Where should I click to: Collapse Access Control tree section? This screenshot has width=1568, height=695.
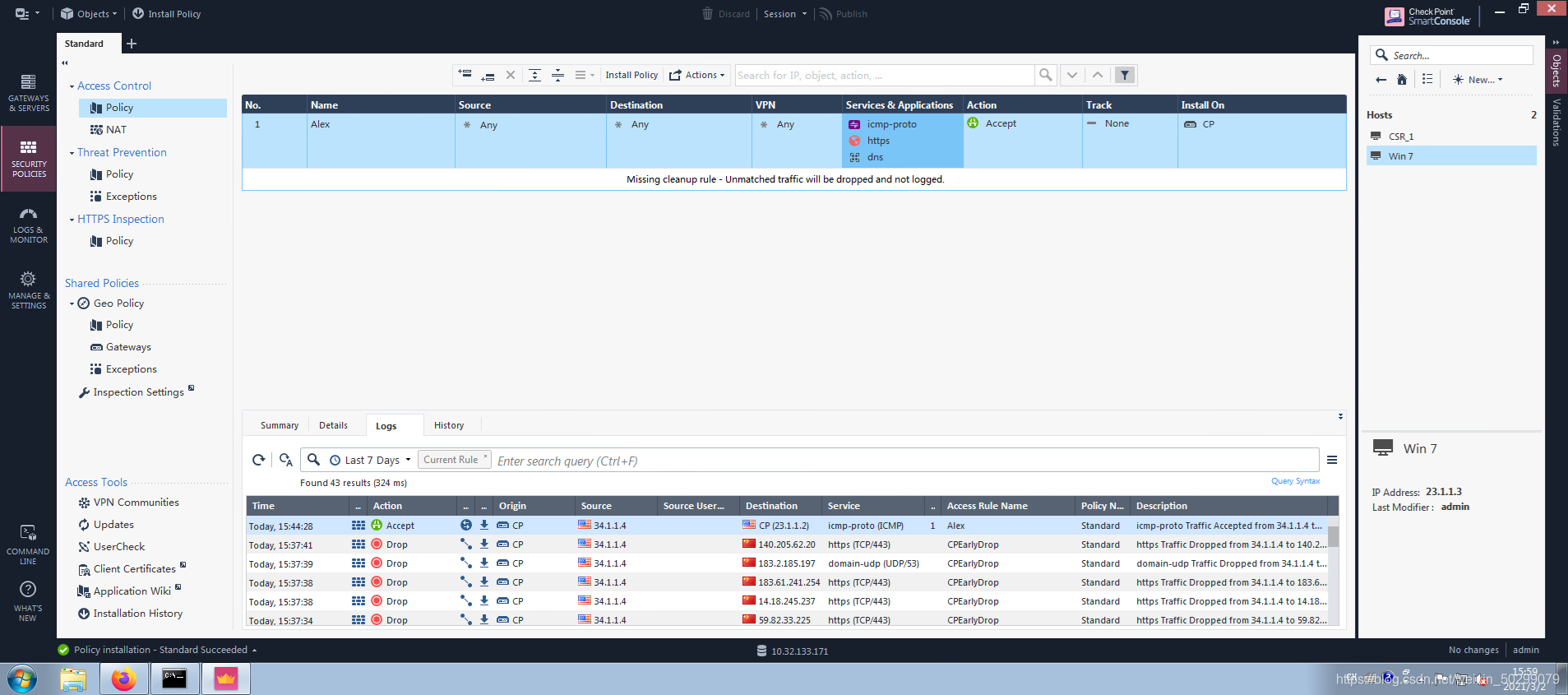pyautogui.click(x=72, y=86)
